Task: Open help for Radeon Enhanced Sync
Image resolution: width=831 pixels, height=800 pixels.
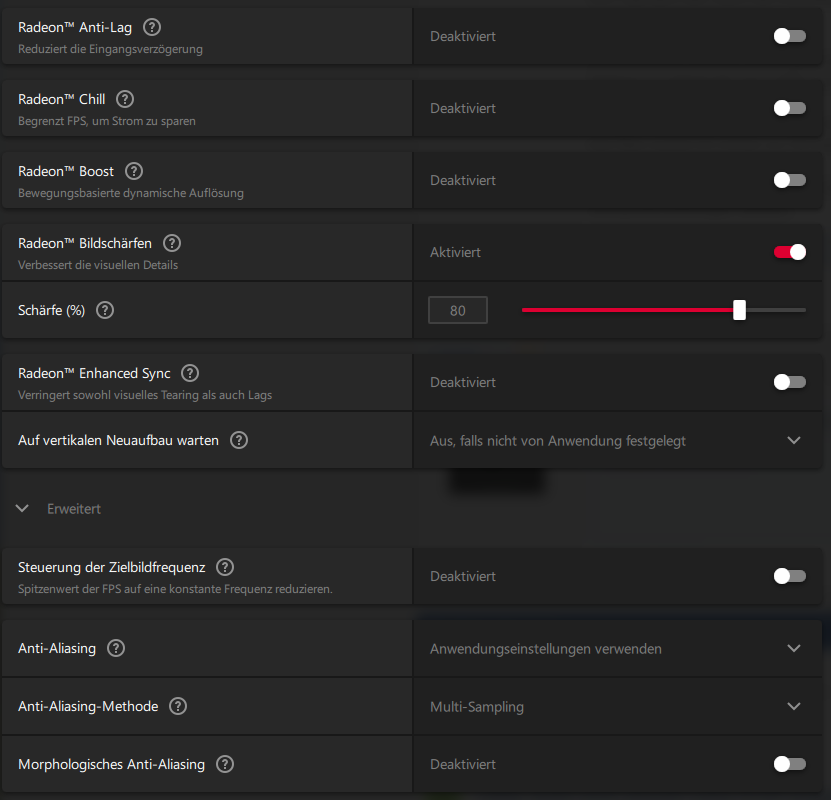Action: 190,373
